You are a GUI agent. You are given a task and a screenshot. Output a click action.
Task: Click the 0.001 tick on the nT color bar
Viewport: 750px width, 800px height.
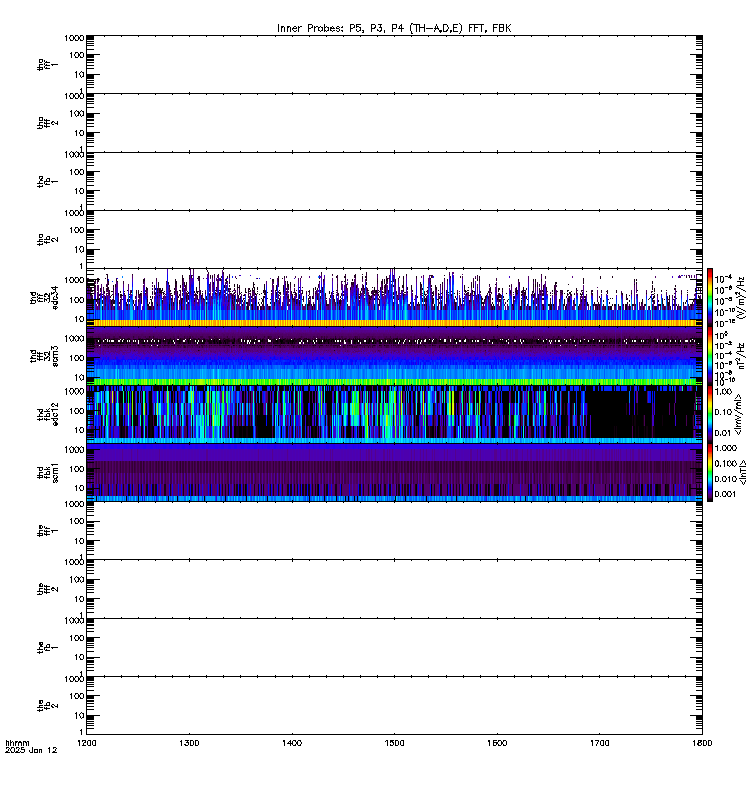[x=726, y=494]
